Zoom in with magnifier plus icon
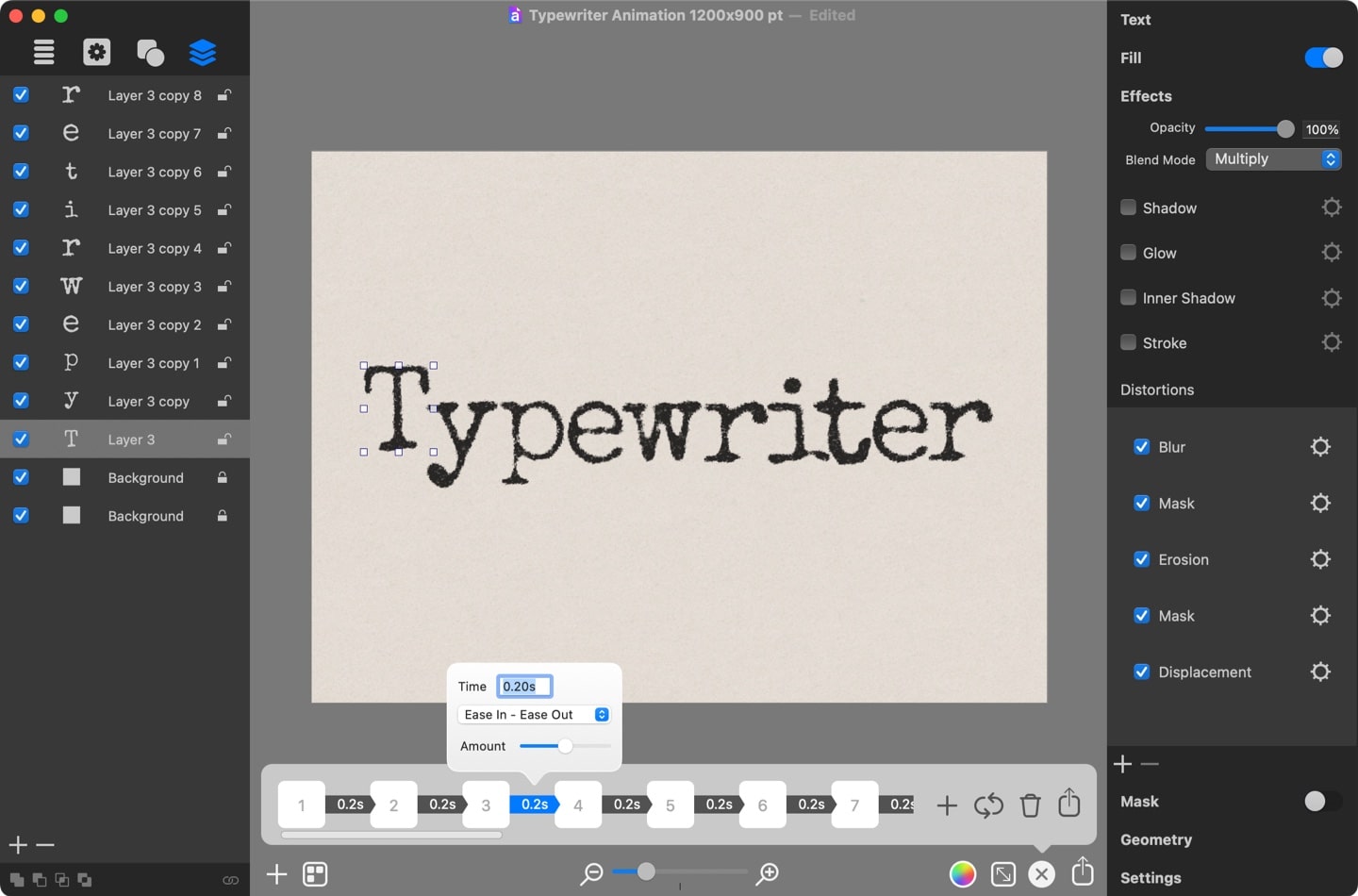Viewport: 1358px width, 896px height. [769, 874]
